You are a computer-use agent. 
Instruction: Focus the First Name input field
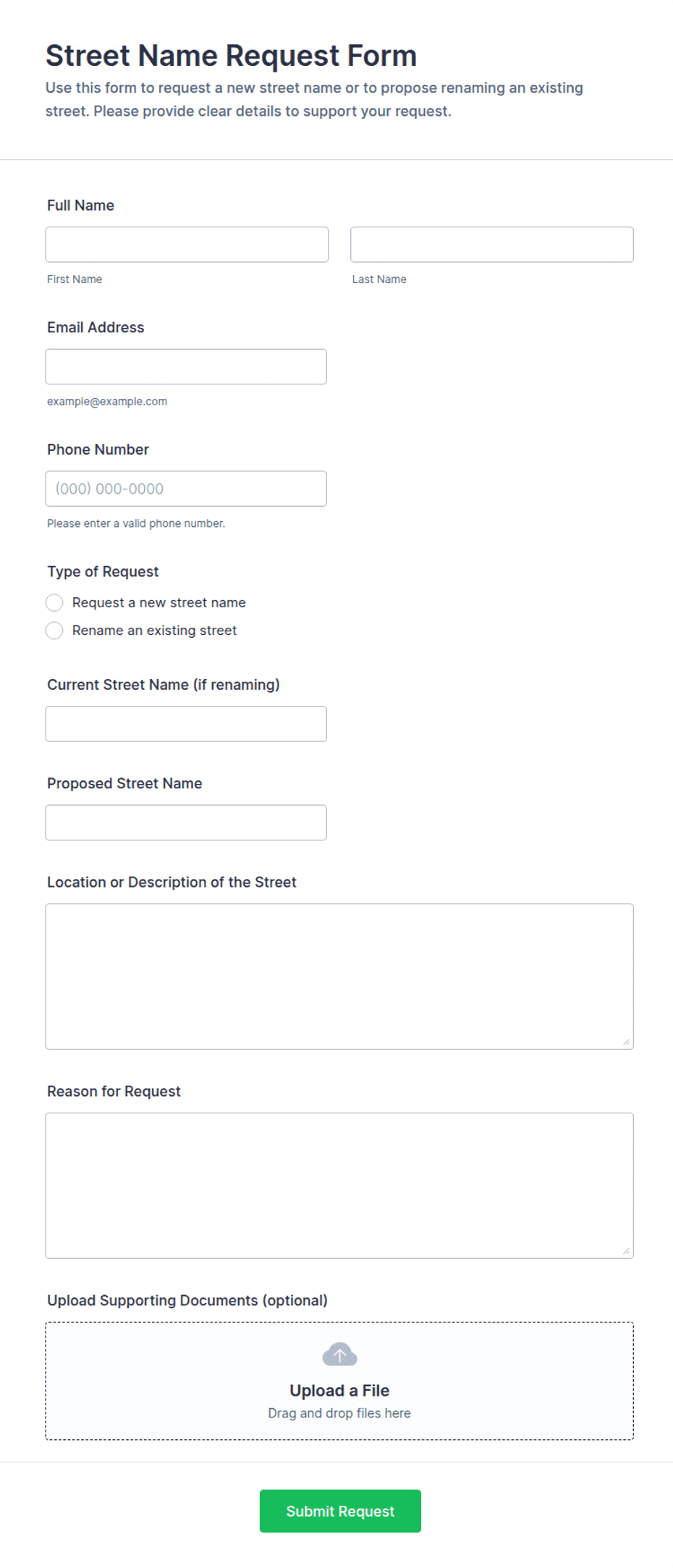point(187,245)
